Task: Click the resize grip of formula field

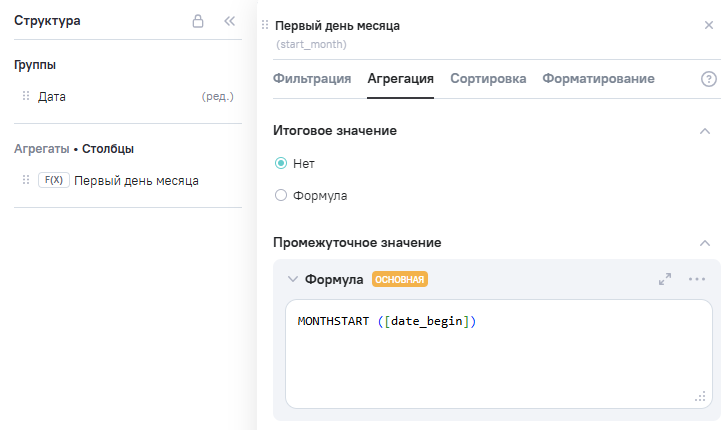Action: (700, 397)
